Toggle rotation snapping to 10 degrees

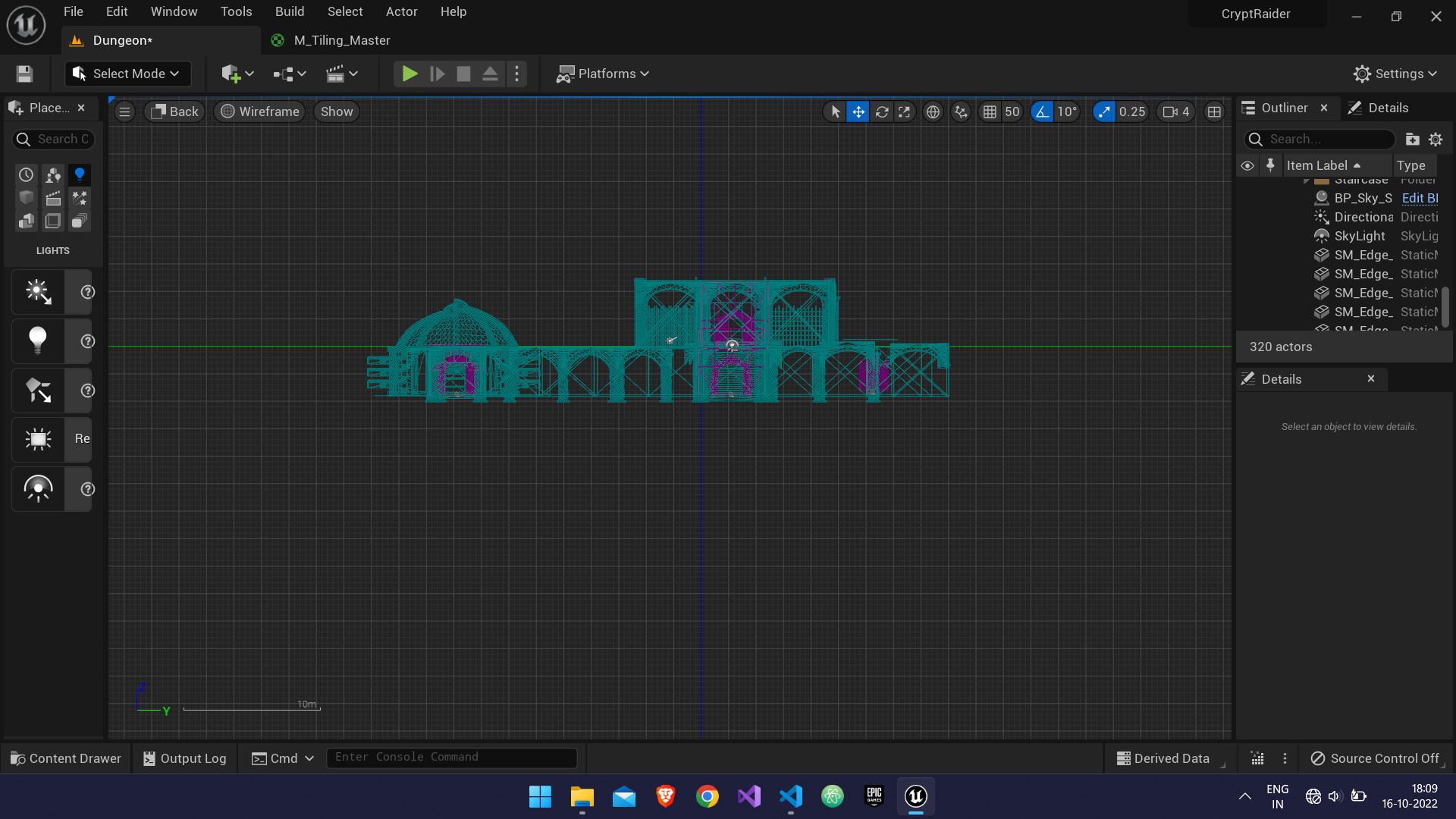click(1043, 111)
